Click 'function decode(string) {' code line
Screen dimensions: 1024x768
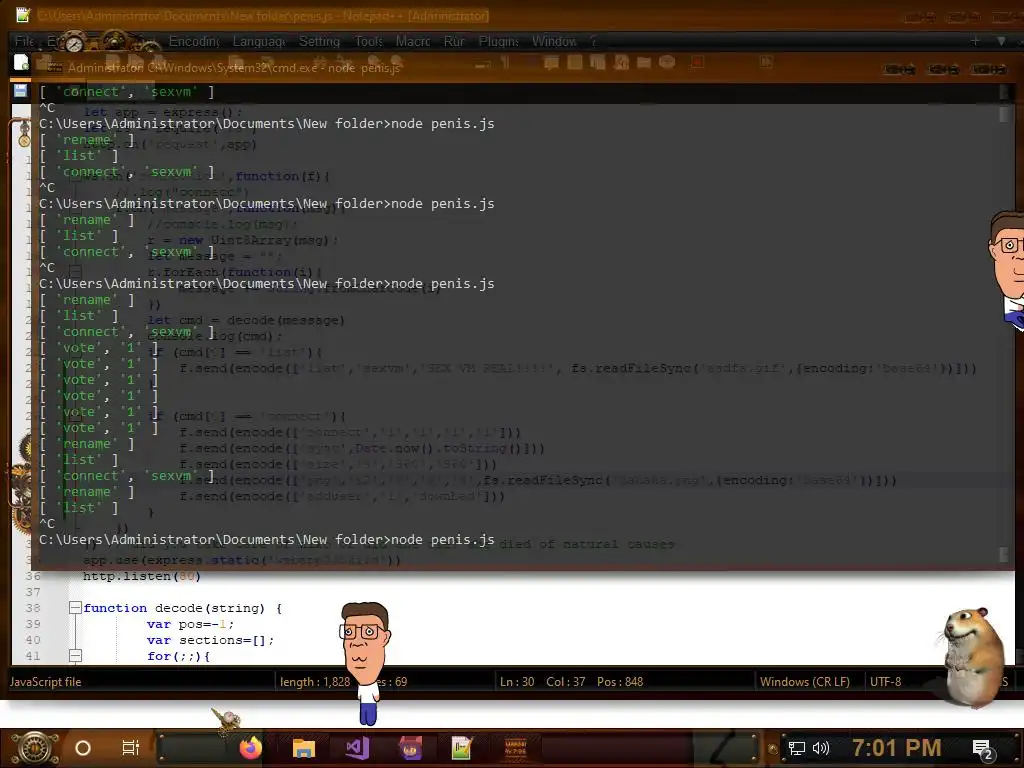point(182,608)
